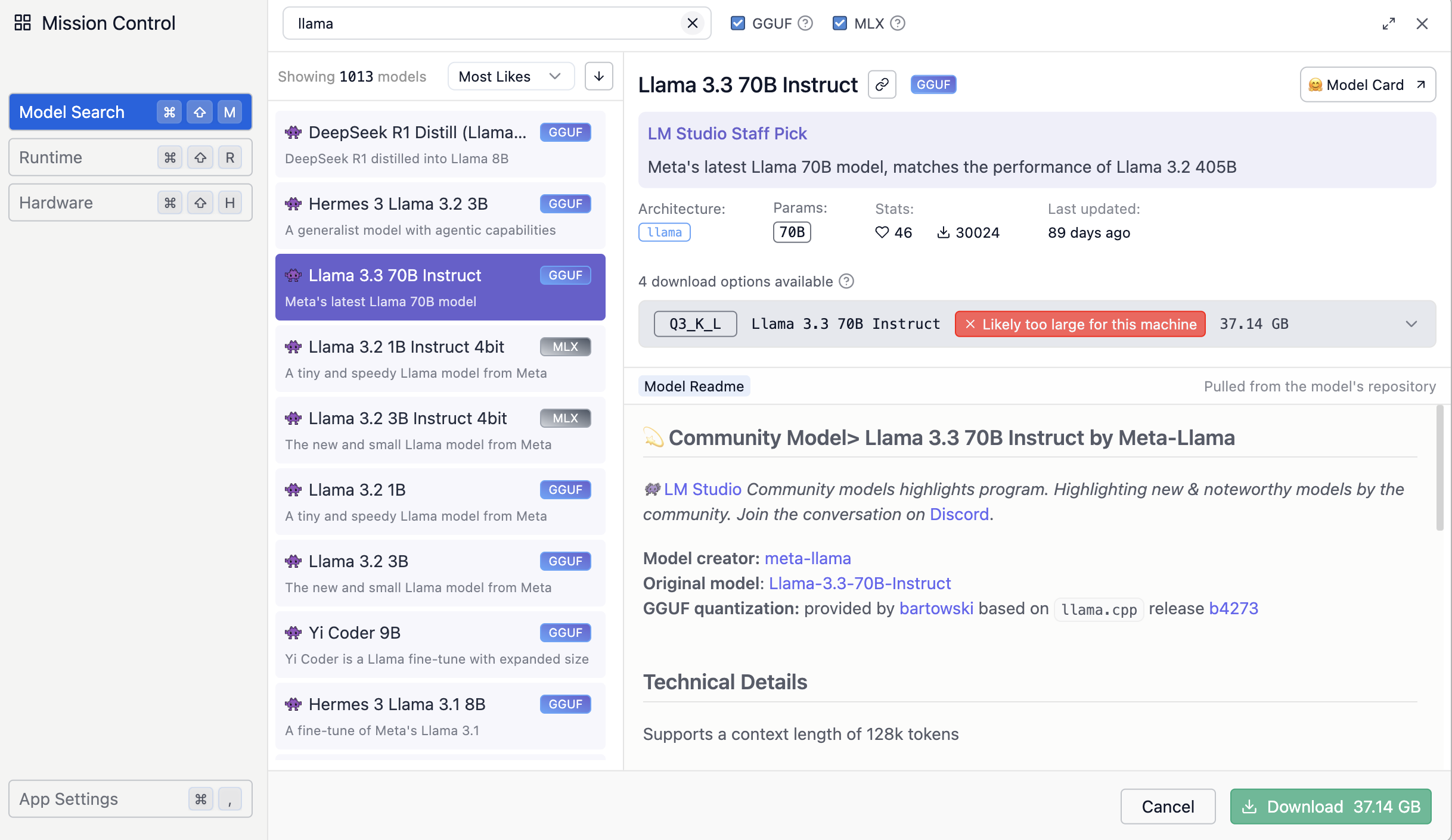Click the Llama 3.2 3B Instruct 4bit icon
Viewport: 1452px width, 840px height.
293,418
